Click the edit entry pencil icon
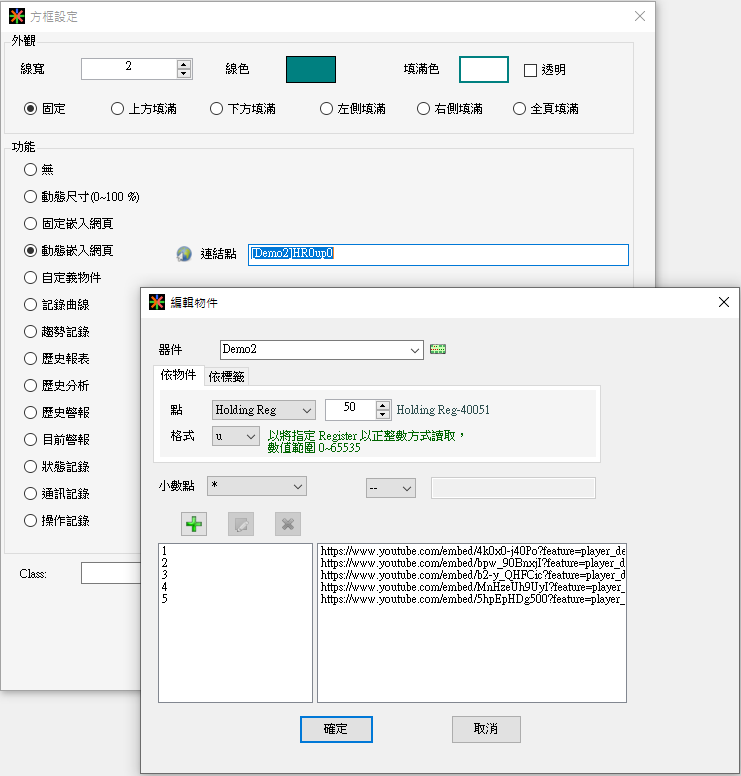The width and height of the screenshot is (741, 776). pyautogui.click(x=241, y=524)
